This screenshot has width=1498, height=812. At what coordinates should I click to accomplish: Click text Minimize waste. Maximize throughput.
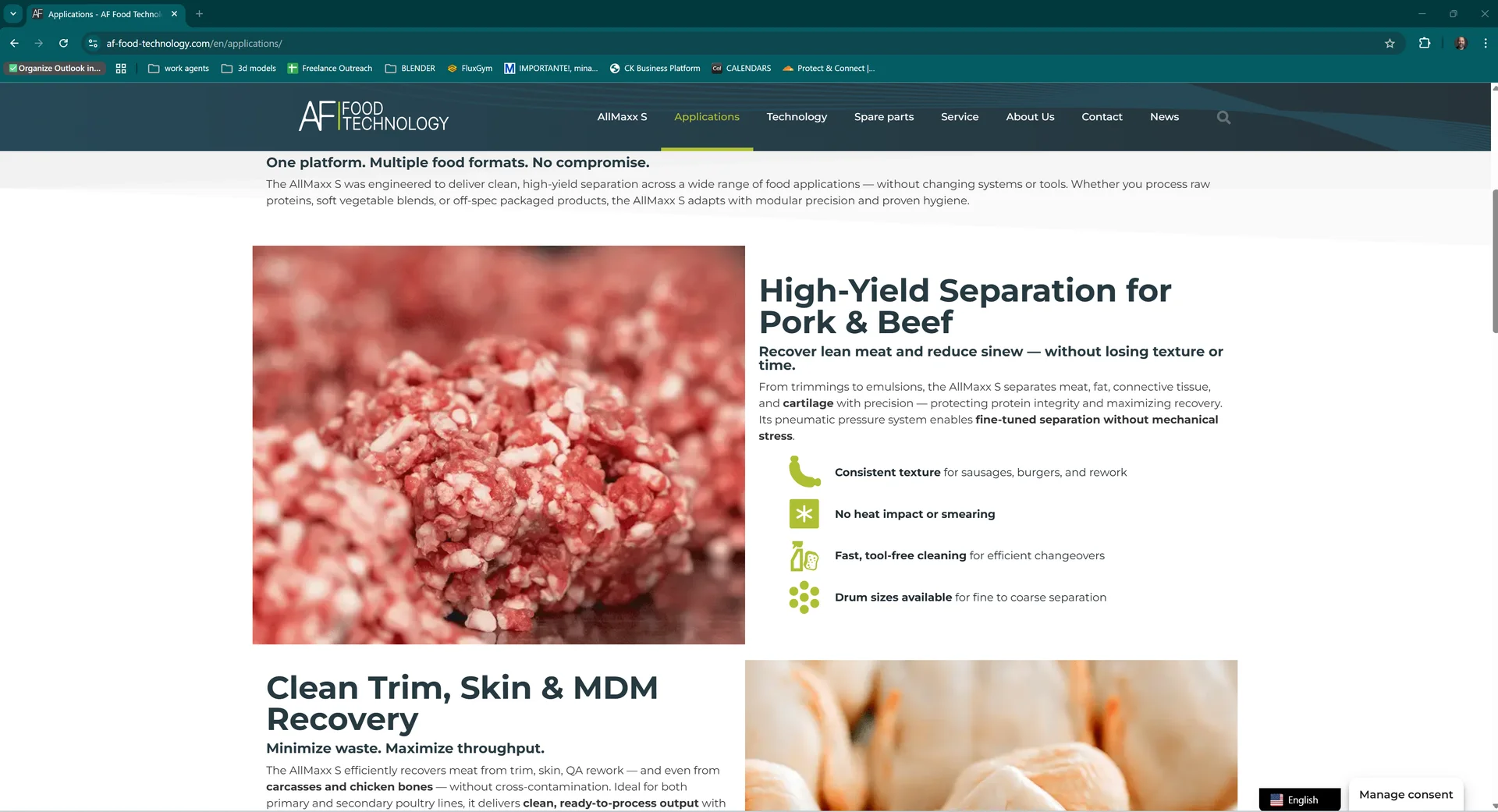(405, 748)
